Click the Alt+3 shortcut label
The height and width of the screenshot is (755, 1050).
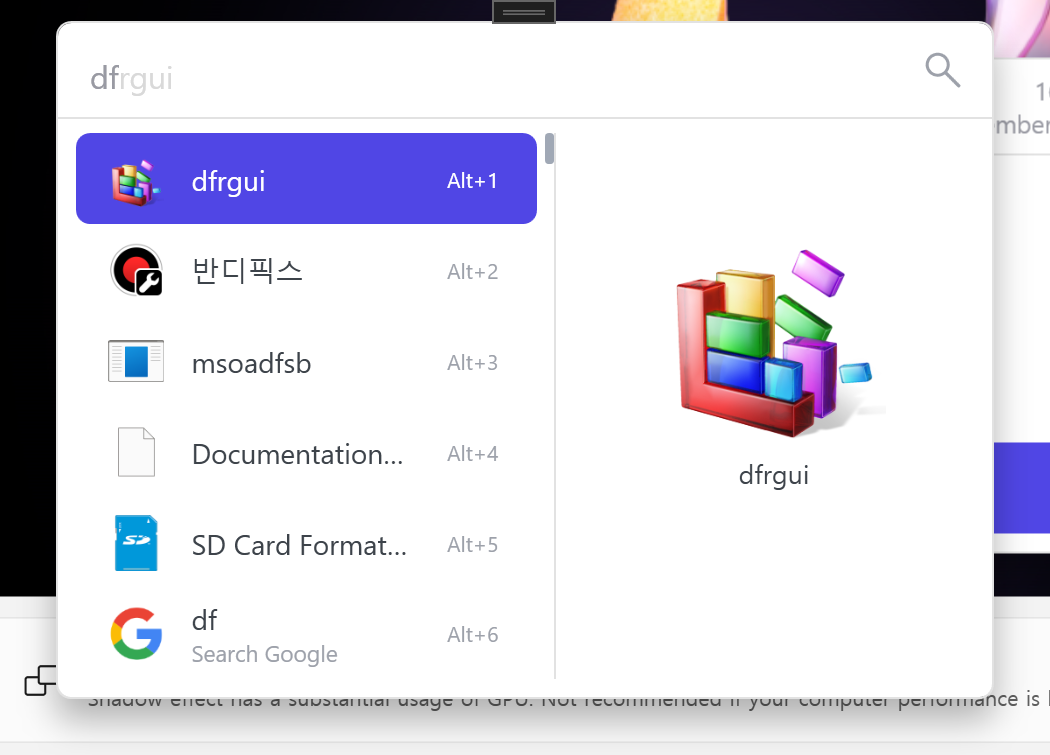point(472,363)
